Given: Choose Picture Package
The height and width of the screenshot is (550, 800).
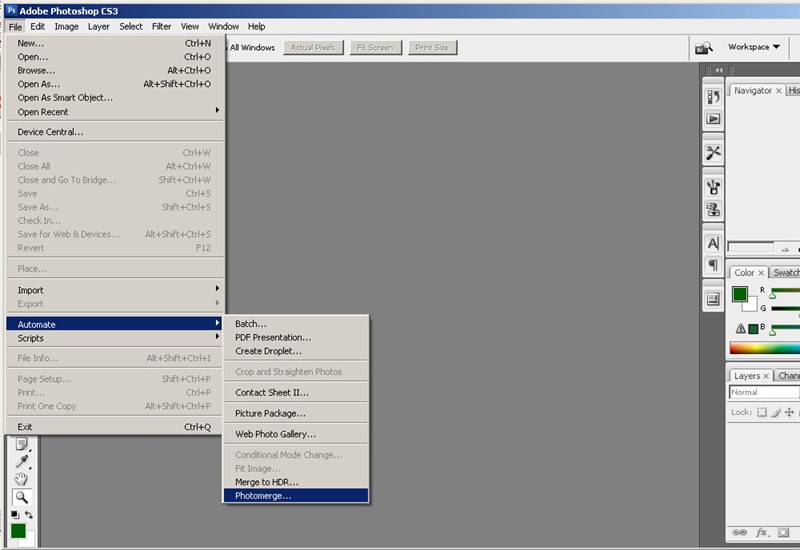Looking at the screenshot, I should click(x=296, y=413).
